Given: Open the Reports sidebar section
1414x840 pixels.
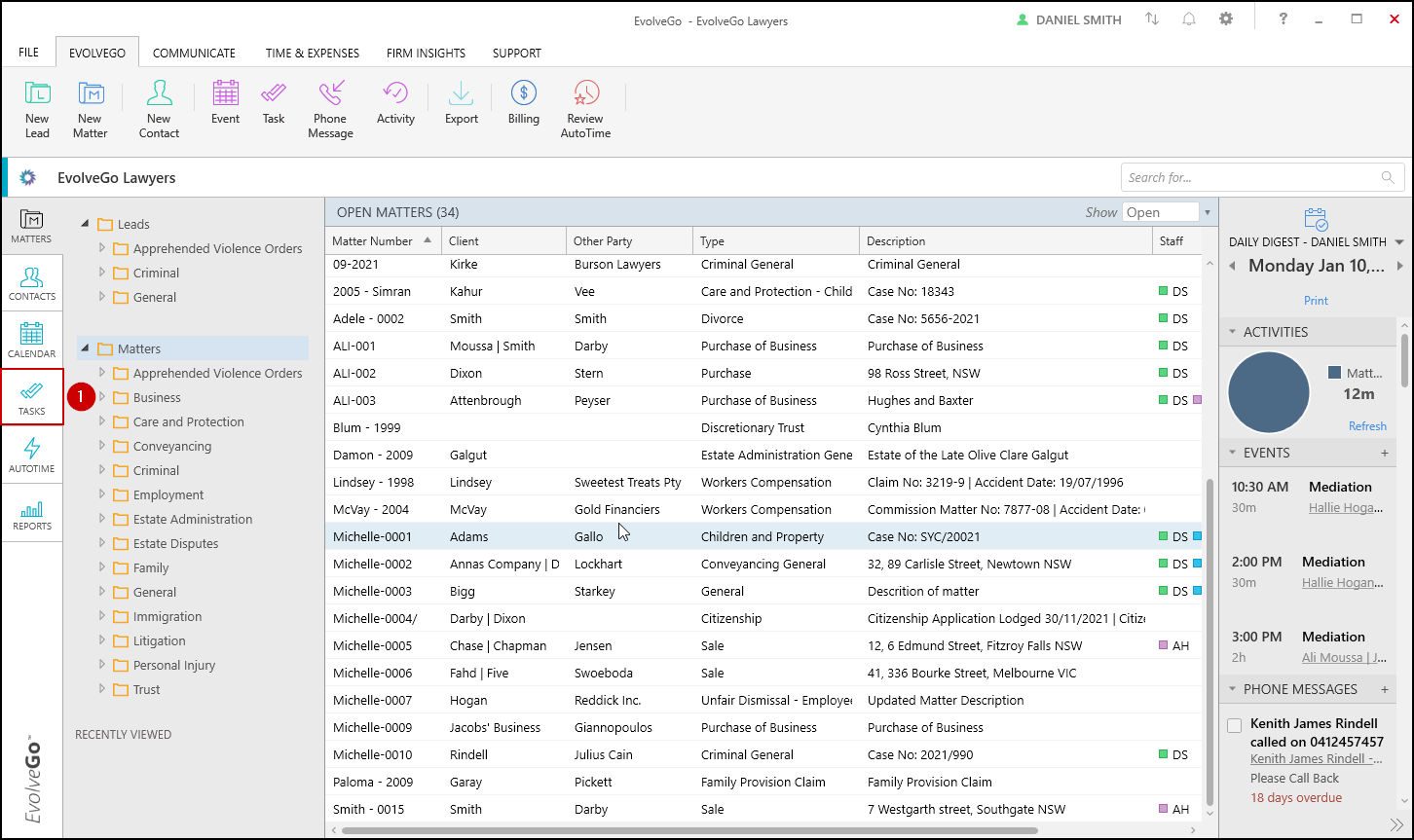Looking at the screenshot, I should (x=32, y=514).
